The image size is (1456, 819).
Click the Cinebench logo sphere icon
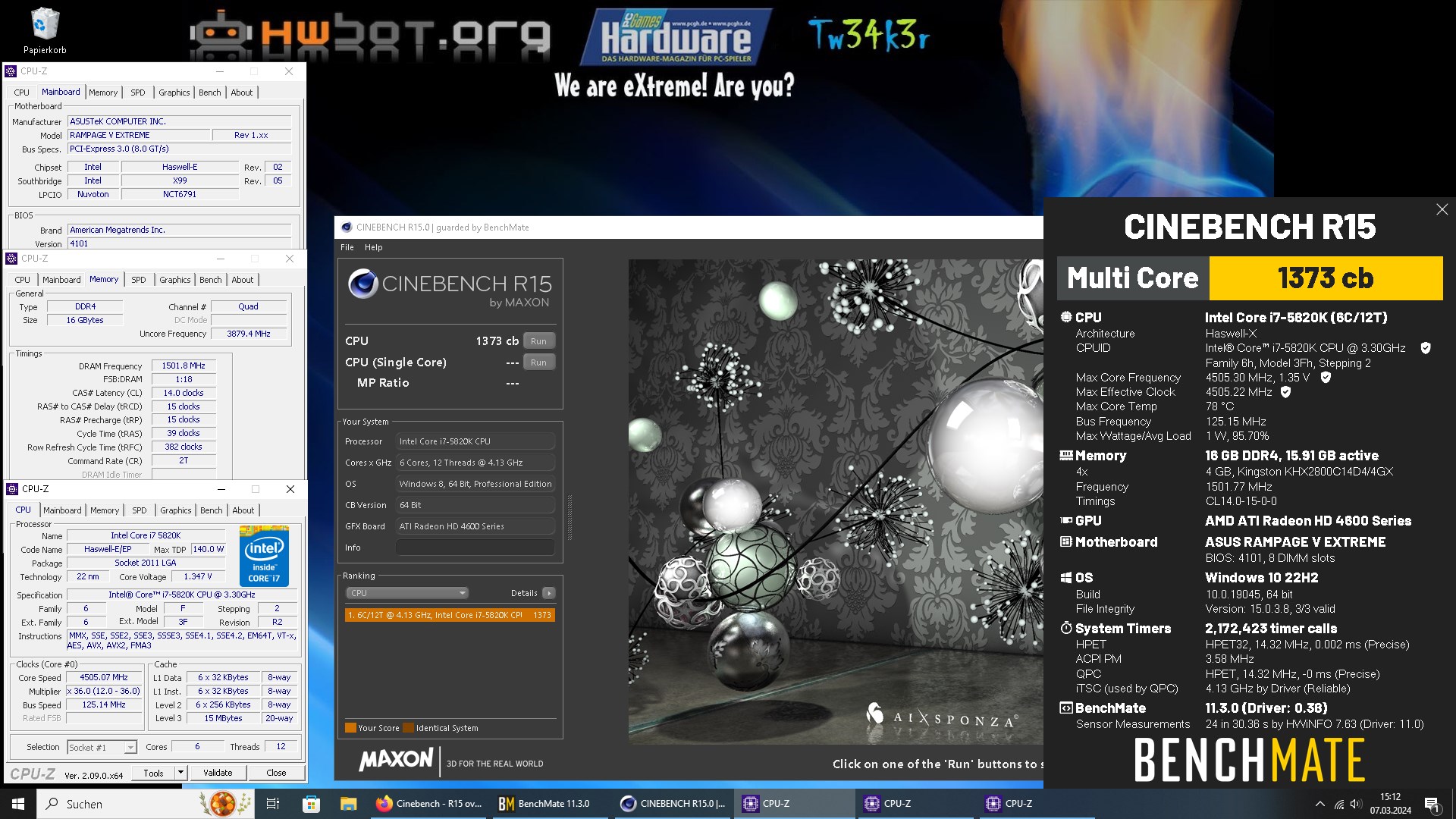[362, 284]
